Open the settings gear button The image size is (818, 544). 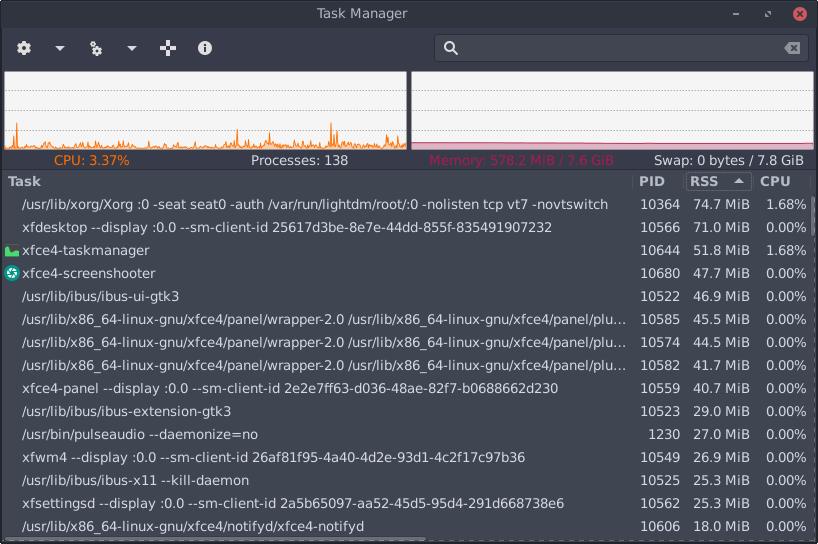click(x=24, y=48)
